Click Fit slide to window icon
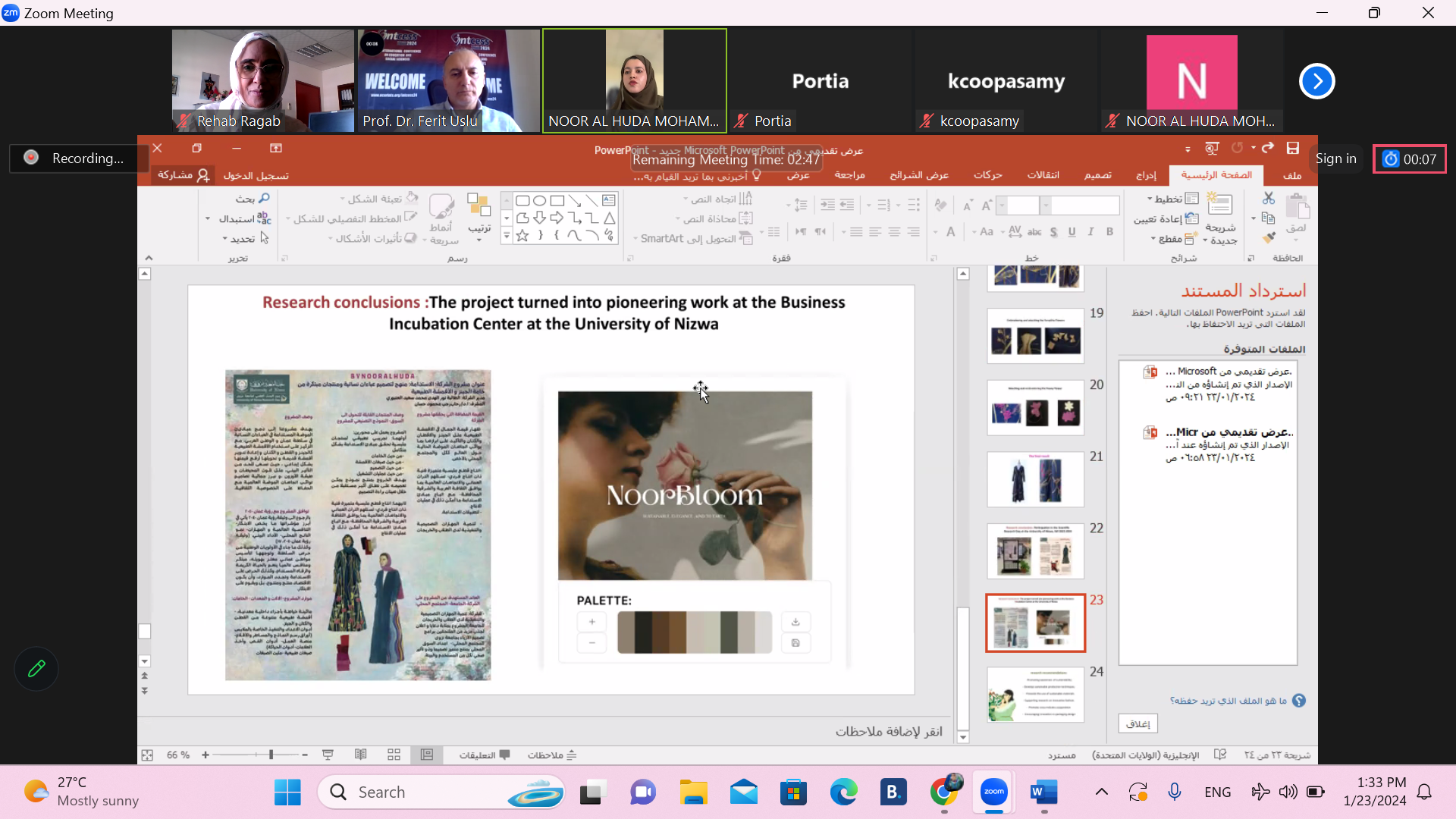1456x819 pixels. (x=147, y=755)
